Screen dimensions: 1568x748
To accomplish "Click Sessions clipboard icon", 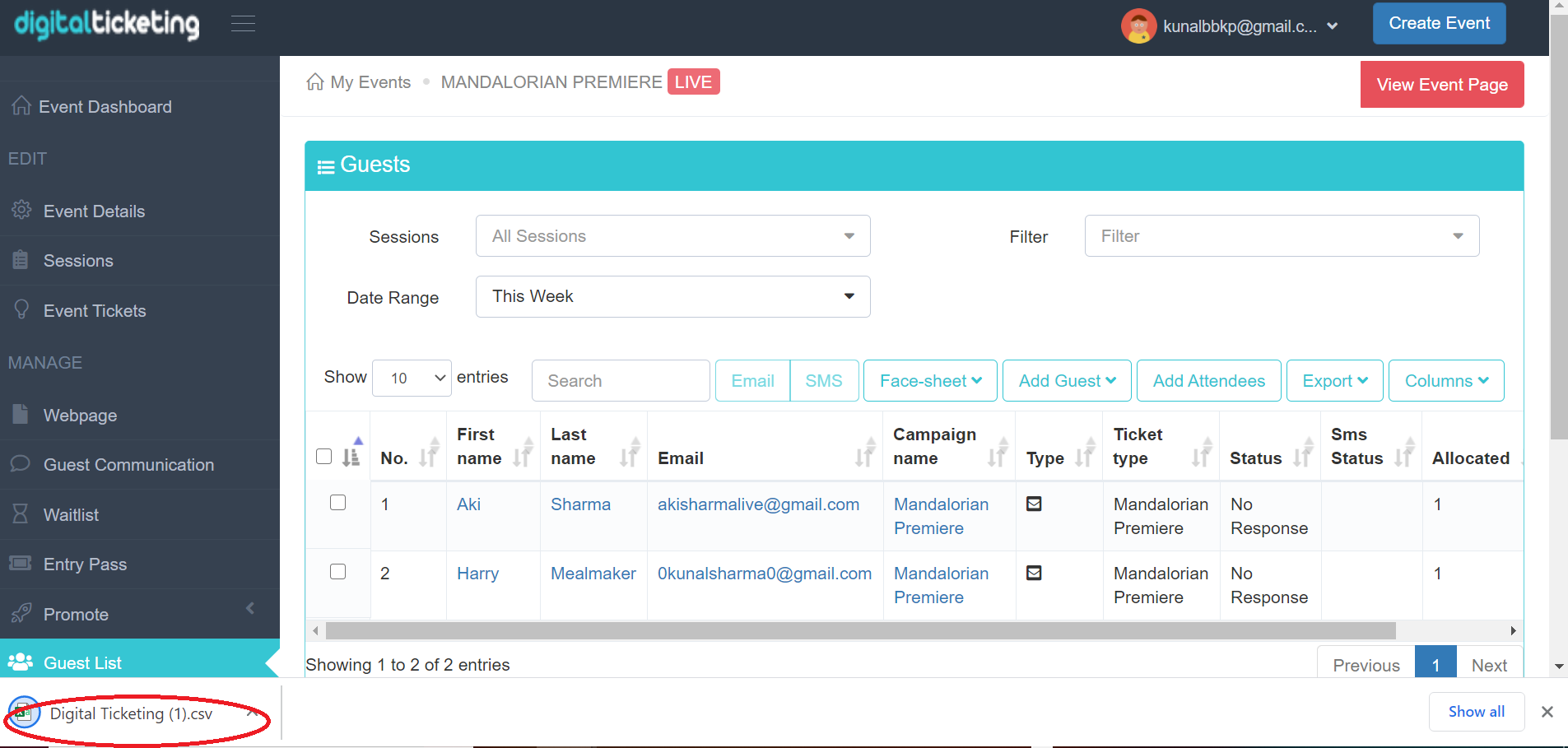I will pos(21,260).
